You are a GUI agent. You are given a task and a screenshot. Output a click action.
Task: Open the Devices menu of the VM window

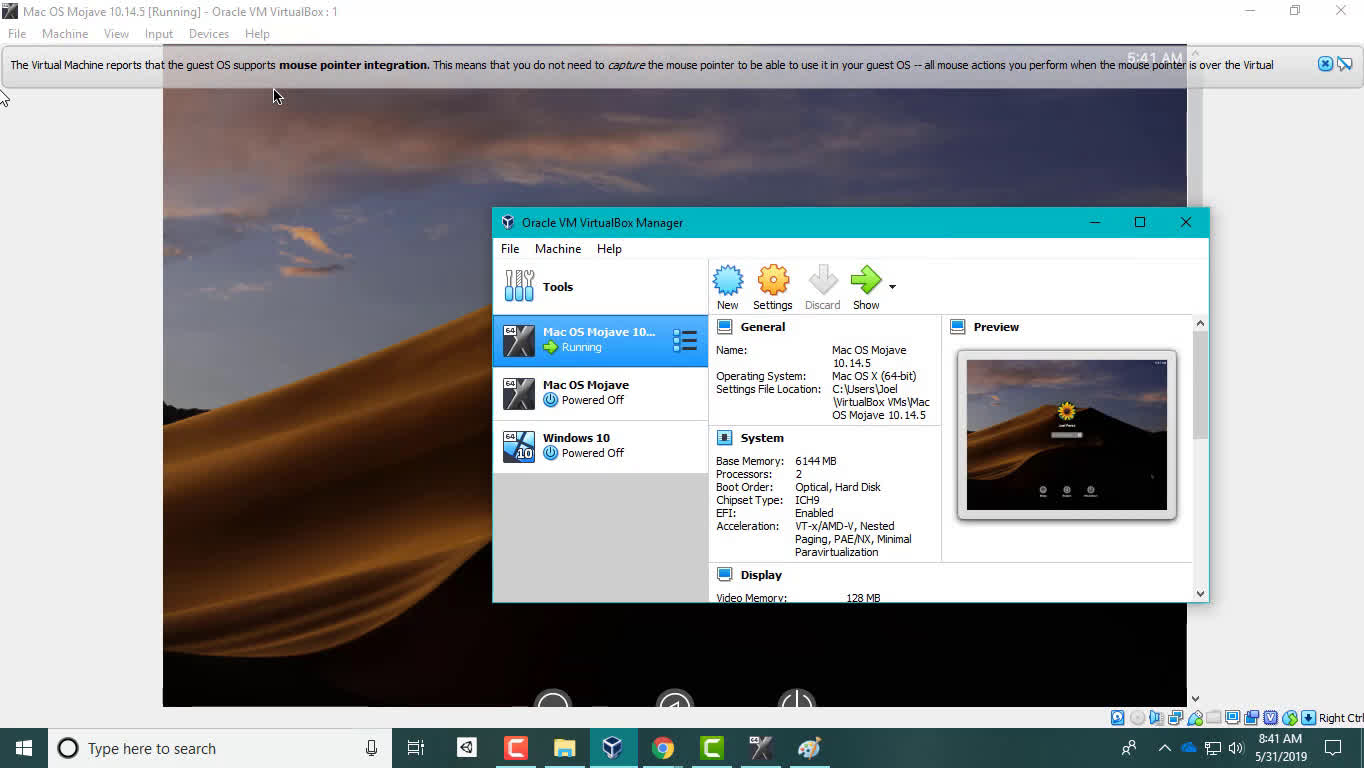[209, 34]
